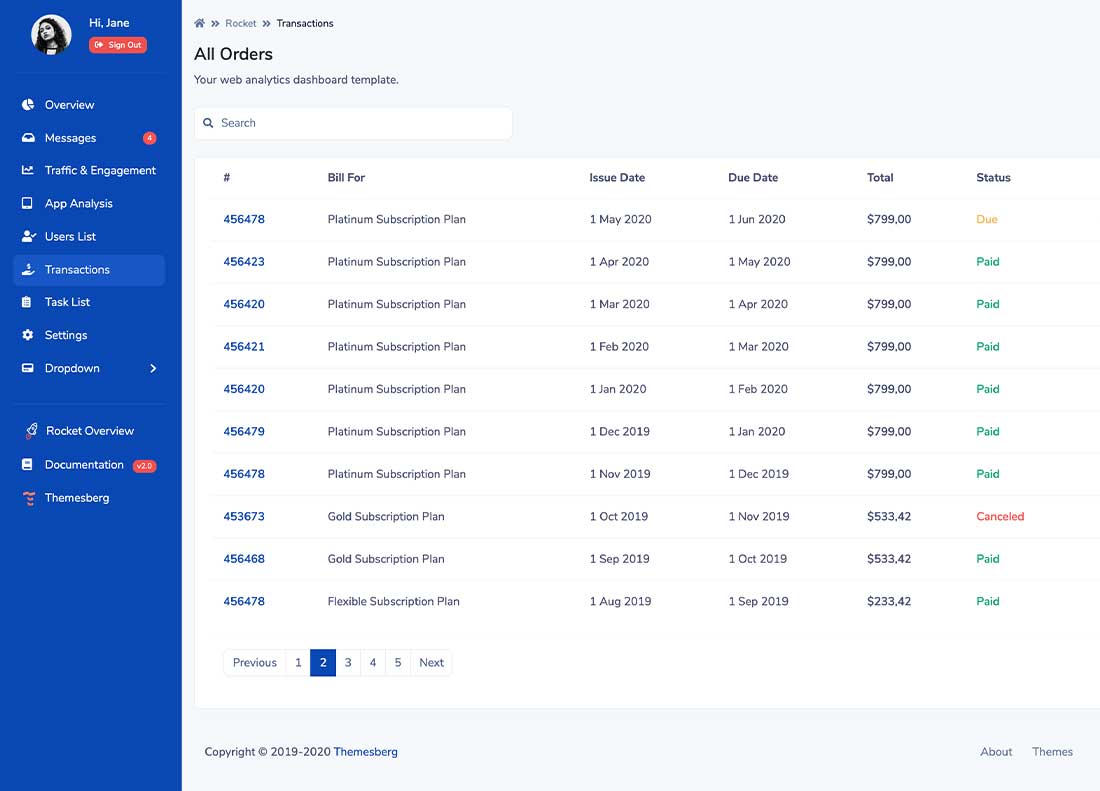Screen dimensions: 1100x791
Task: Select the Users List icon
Action: (x=26, y=236)
